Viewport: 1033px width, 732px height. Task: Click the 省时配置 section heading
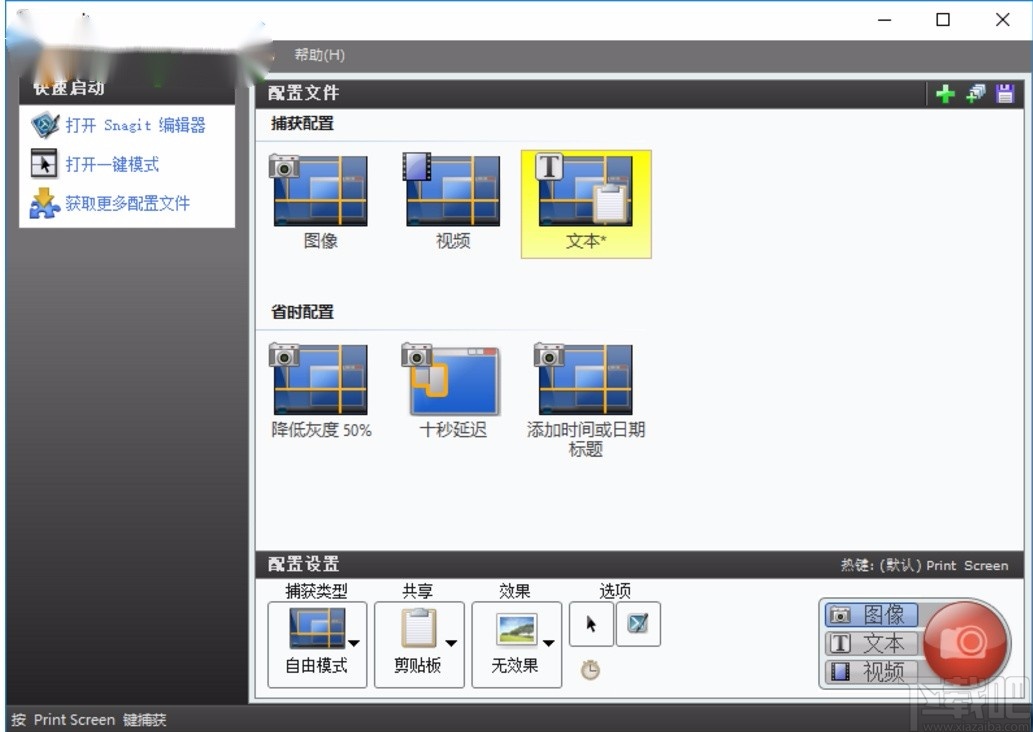302,312
